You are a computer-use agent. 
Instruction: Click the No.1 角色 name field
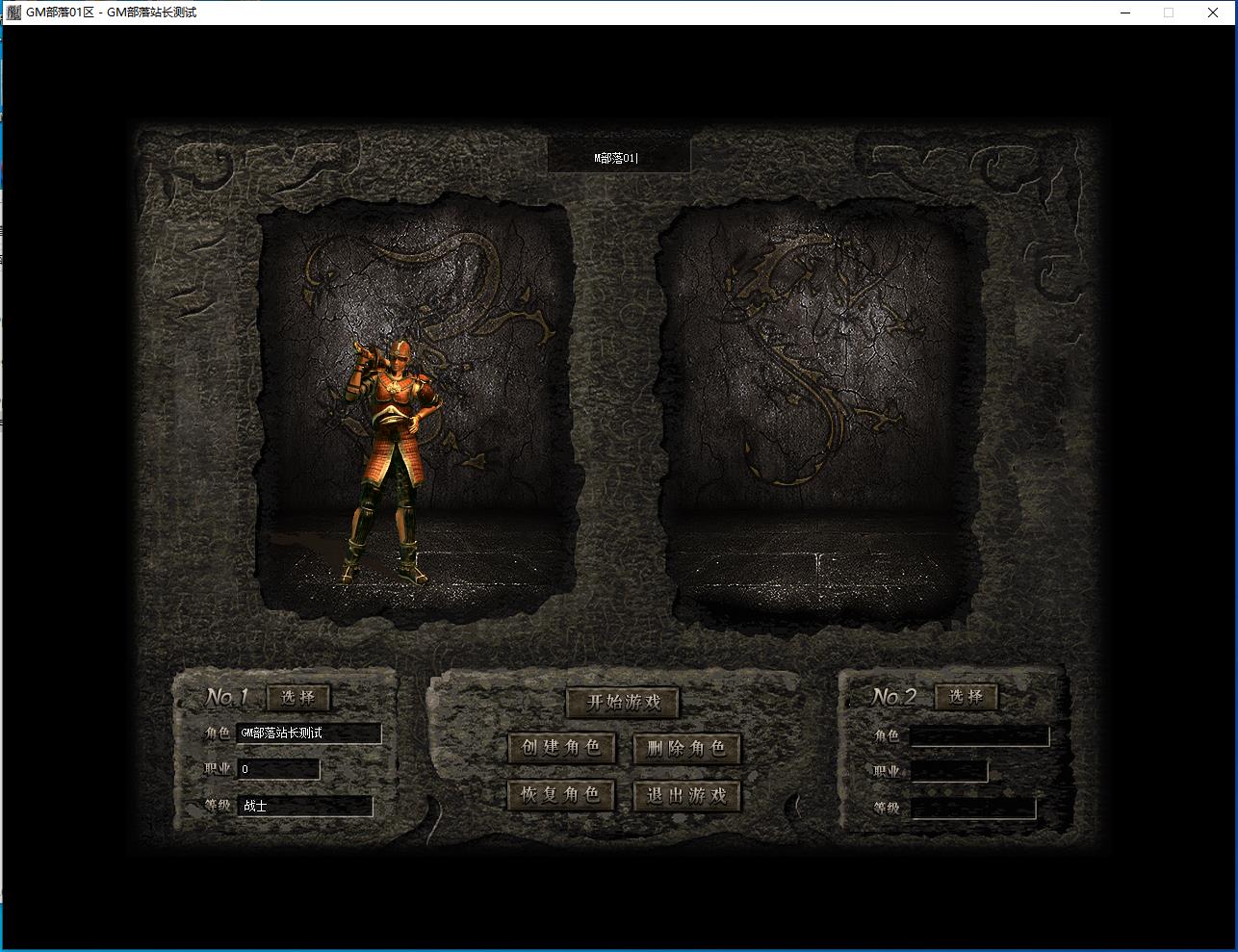click(309, 733)
